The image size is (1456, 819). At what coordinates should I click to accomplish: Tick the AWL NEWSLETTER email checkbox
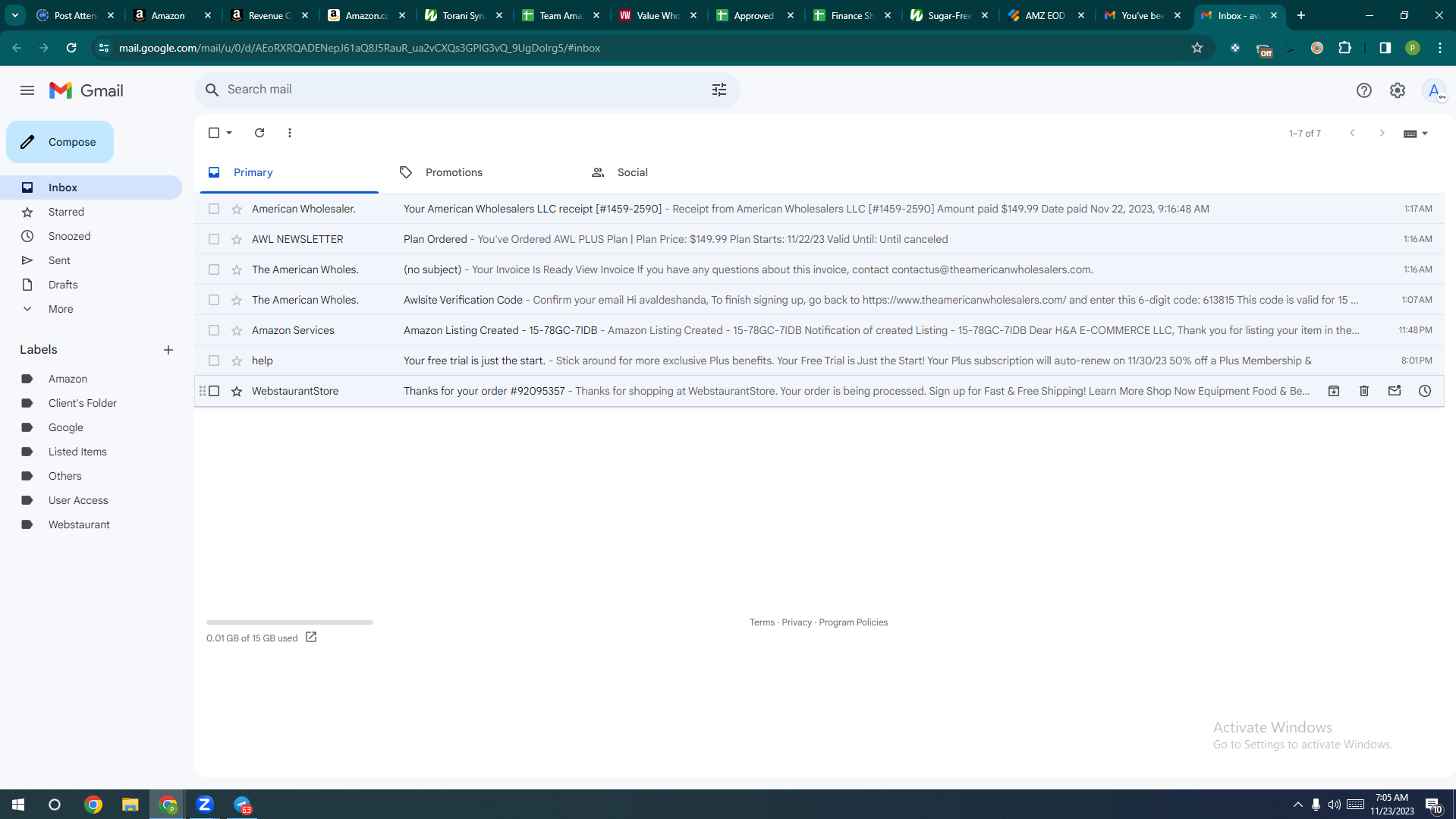coord(214,239)
